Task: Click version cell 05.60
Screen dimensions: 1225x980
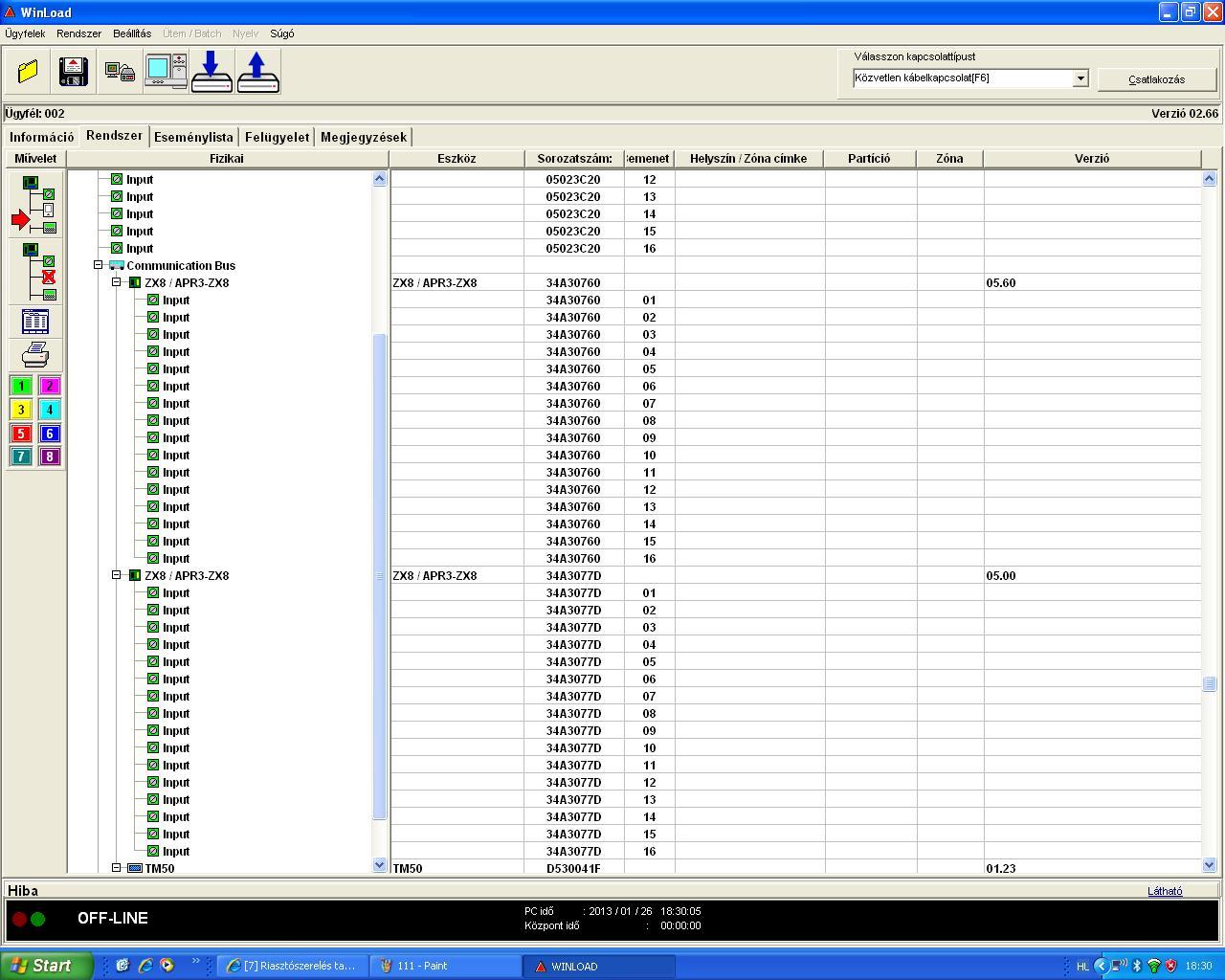Action: click(x=1092, y=282)
